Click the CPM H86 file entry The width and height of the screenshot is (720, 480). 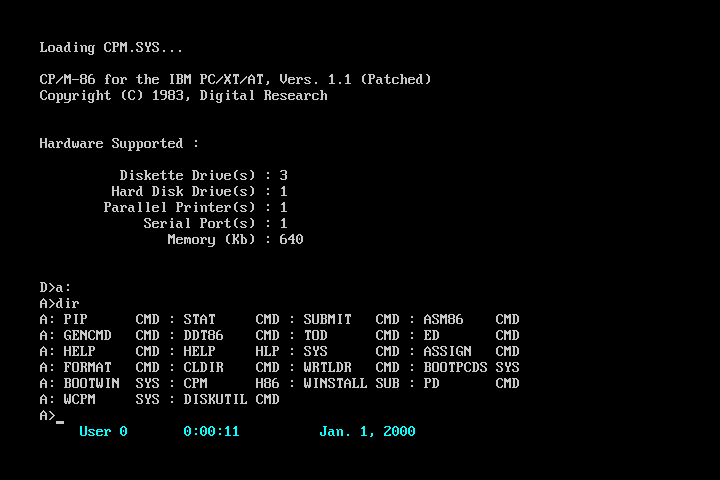click(231, 384)
